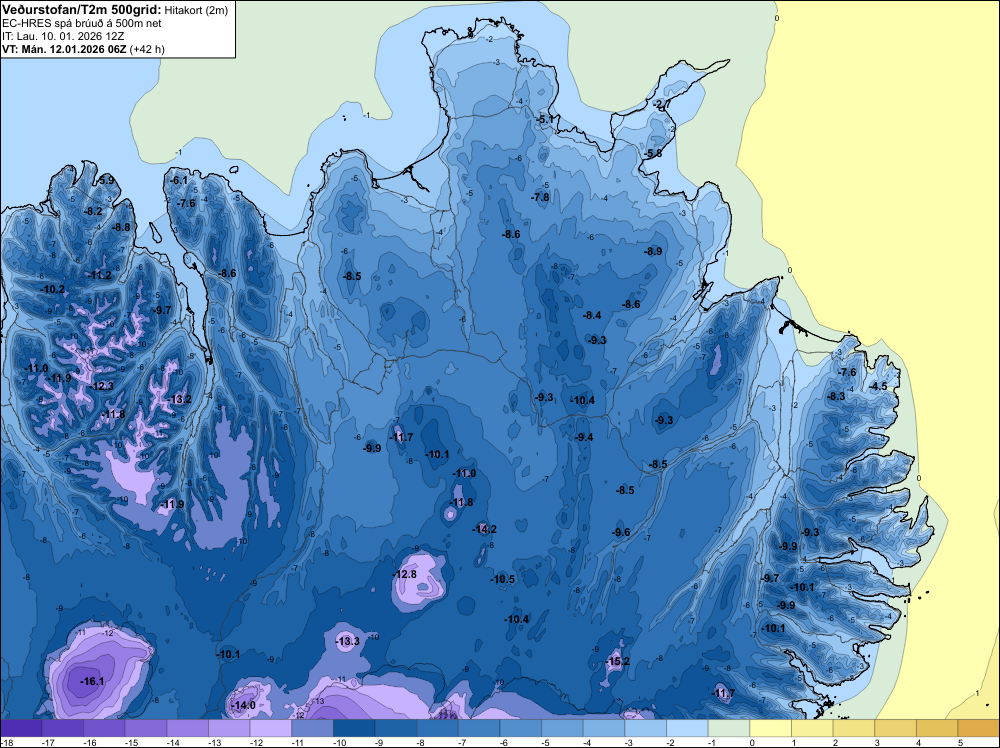
Task: Pick the legend swatch between -2 and -1
Action: (688, 728)
